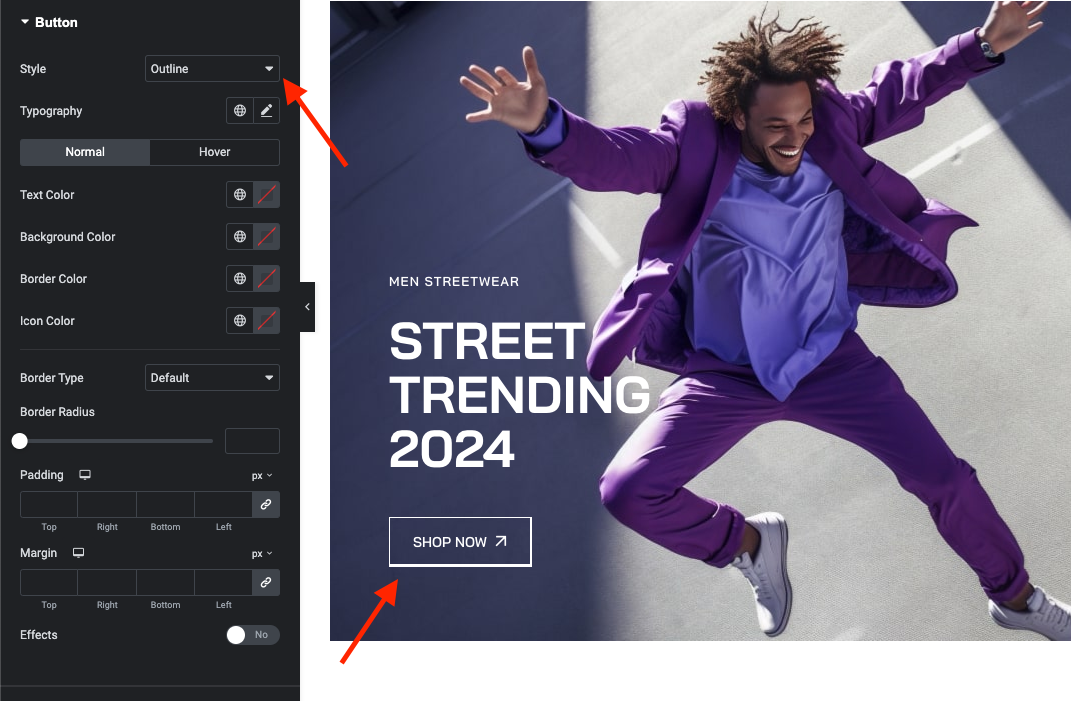The image size is (1071, 701).
Task: Click globe icon for Border Color
Action: pos(240,279)
